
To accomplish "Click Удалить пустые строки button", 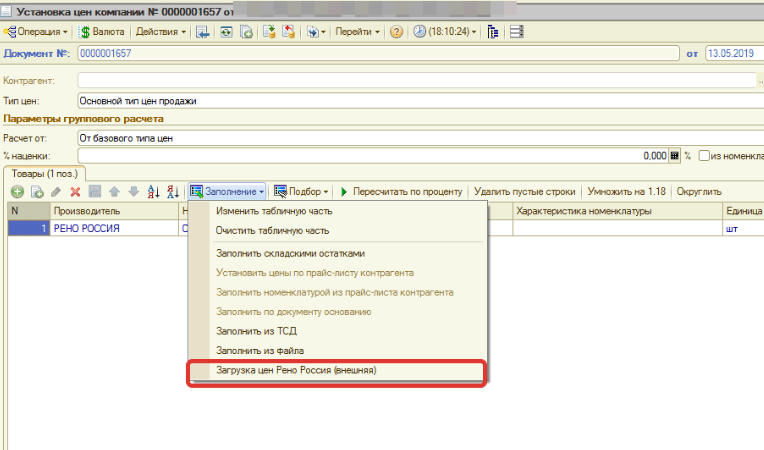I will [x=525, y=191].
